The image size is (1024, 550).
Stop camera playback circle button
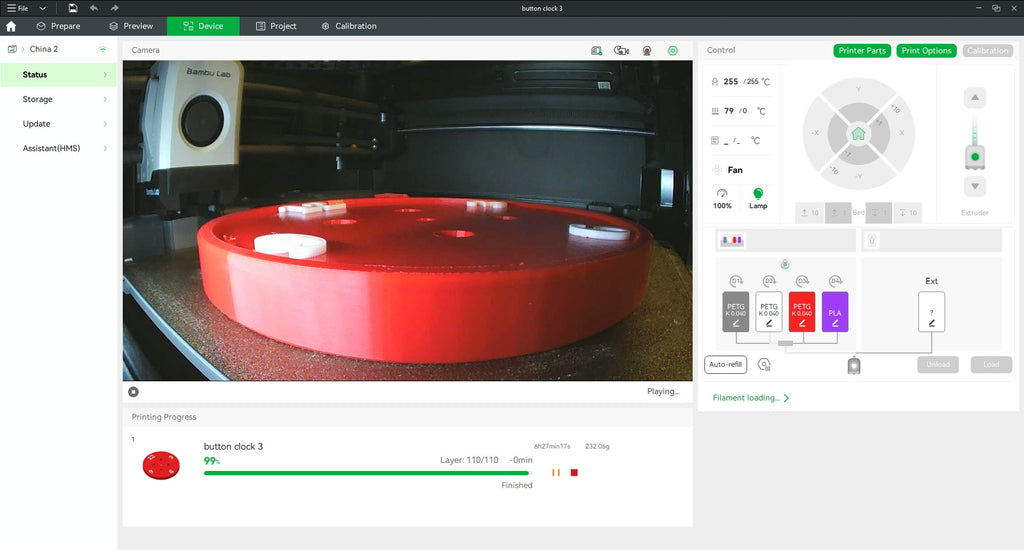click(133, 392)
